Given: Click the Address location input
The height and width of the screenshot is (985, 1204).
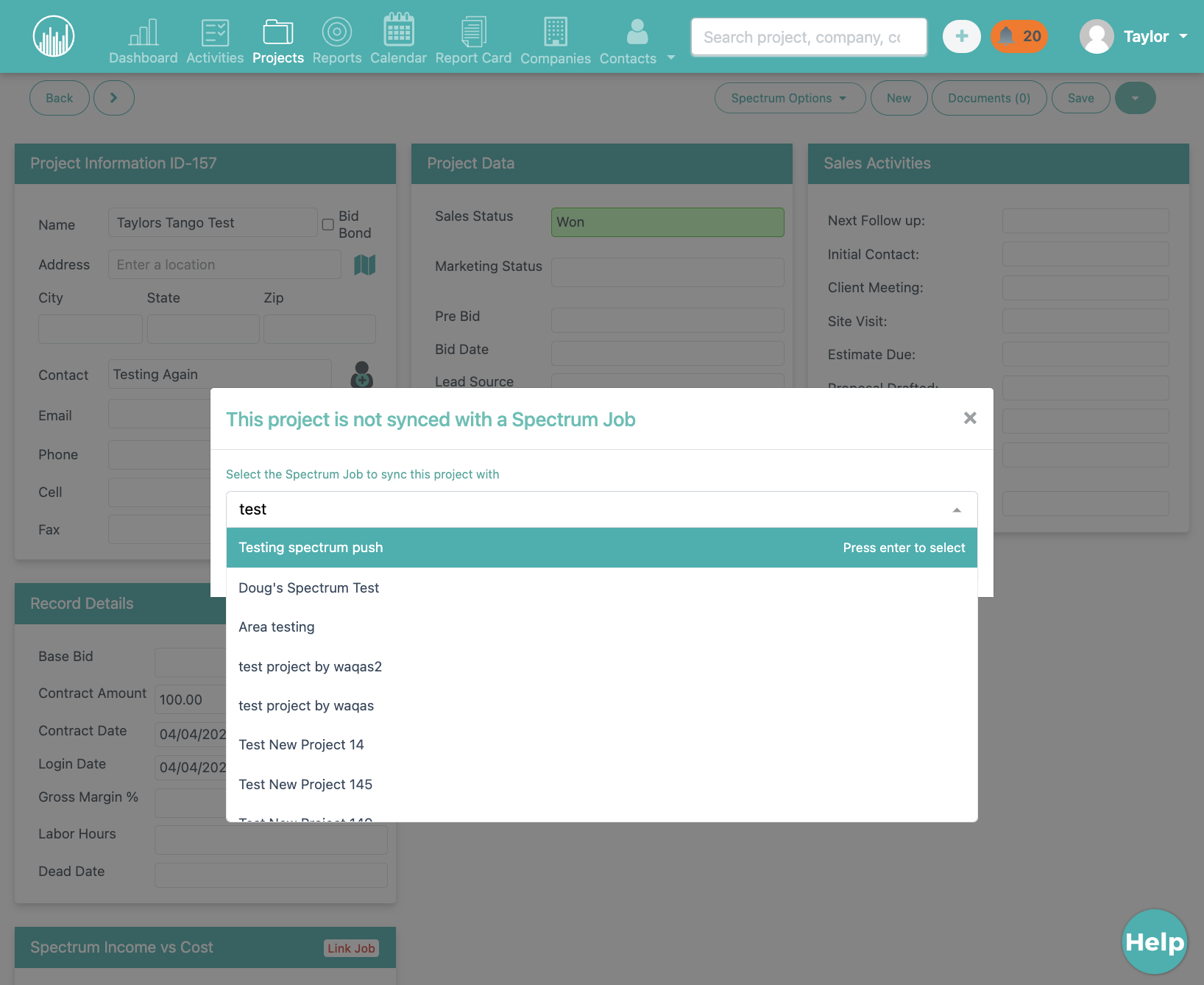Looking at the screenshot, I should click(224, 264).
